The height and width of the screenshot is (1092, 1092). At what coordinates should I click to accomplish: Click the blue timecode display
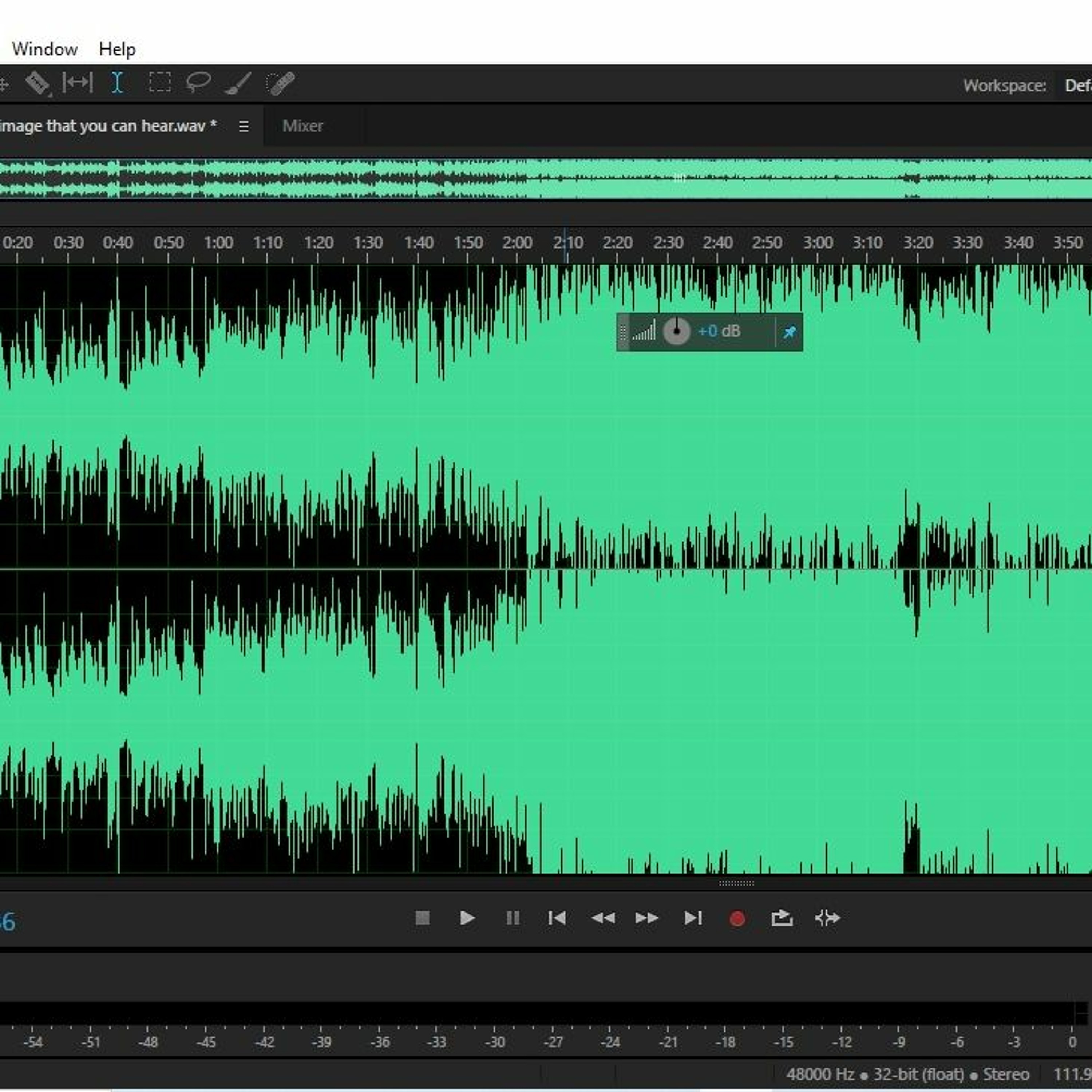tap(8, 922)
